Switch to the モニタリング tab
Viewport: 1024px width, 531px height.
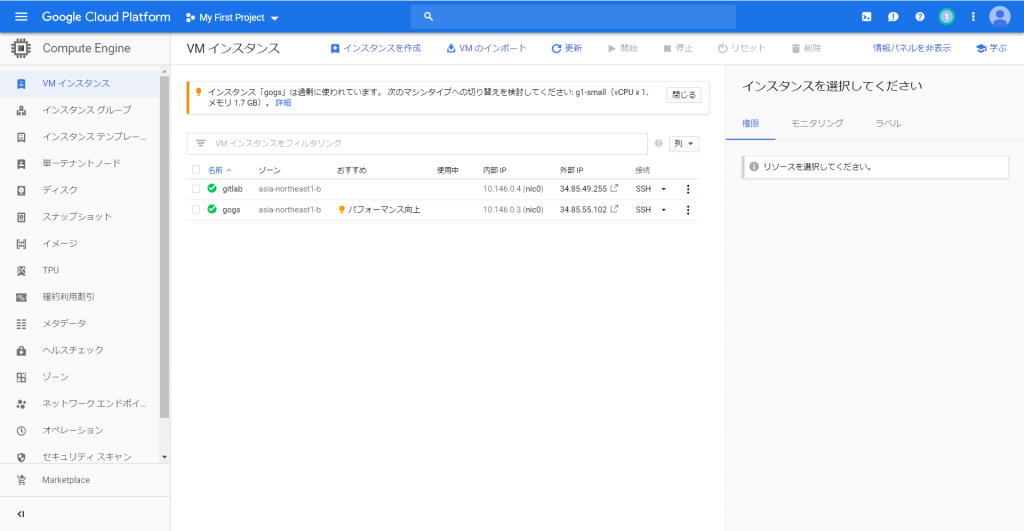(817, 123)
